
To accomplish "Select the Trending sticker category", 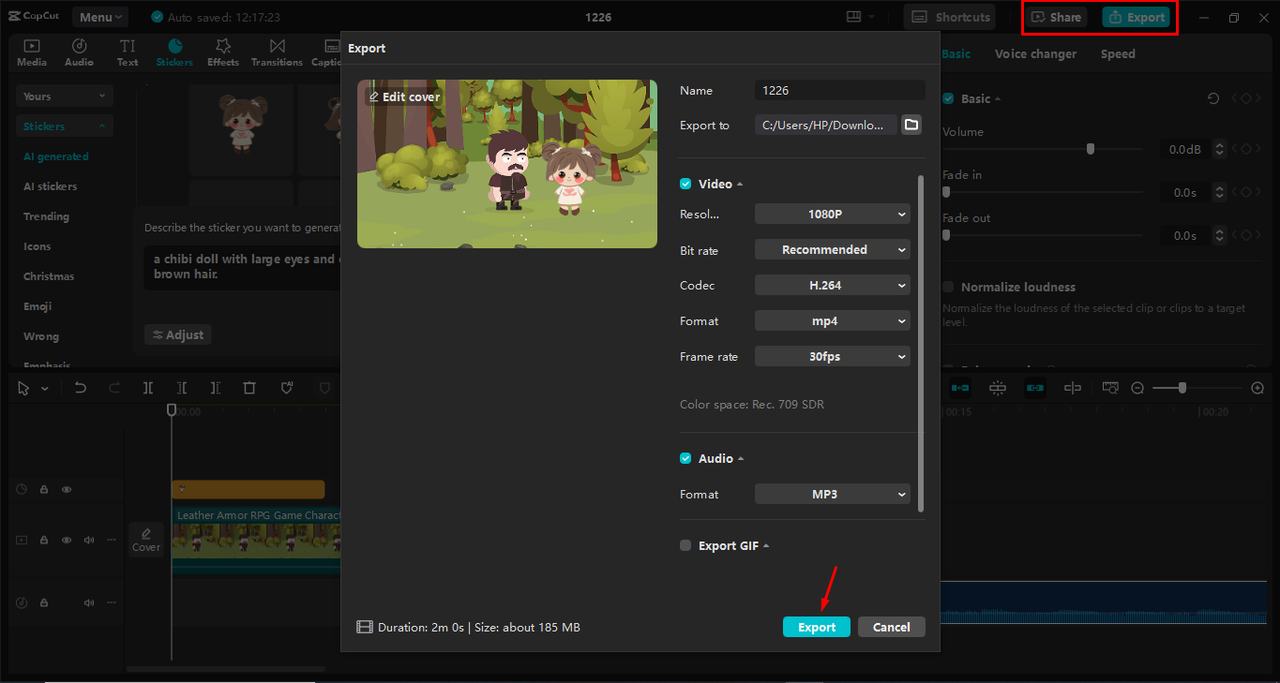I will pos(46,217).
